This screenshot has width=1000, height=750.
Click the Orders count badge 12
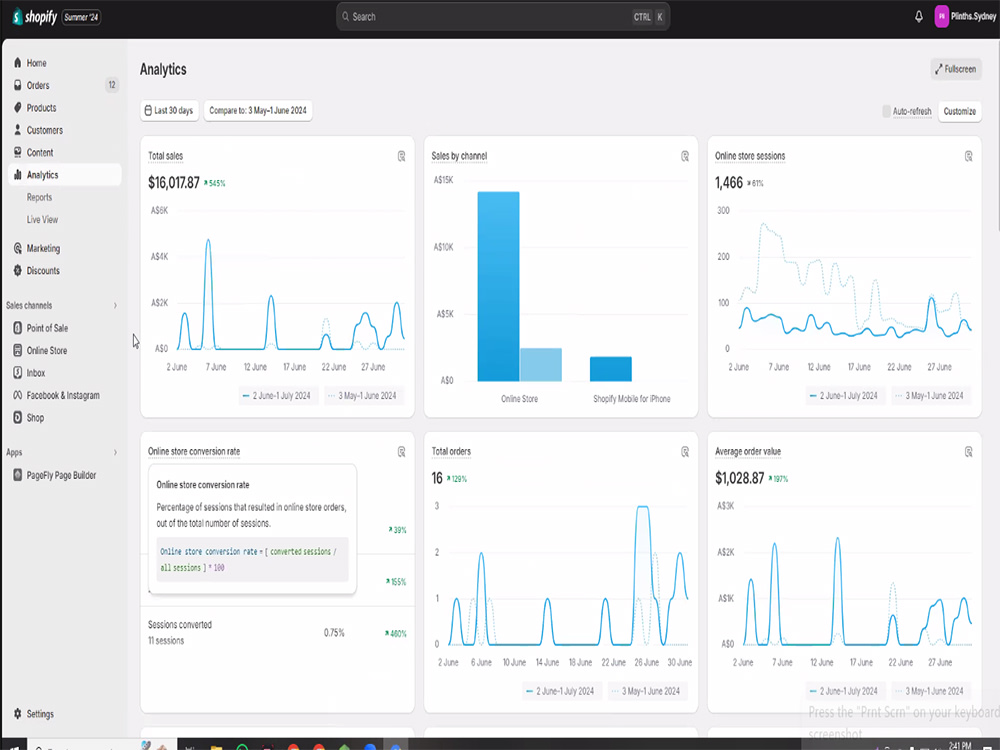tap(112, 85)
